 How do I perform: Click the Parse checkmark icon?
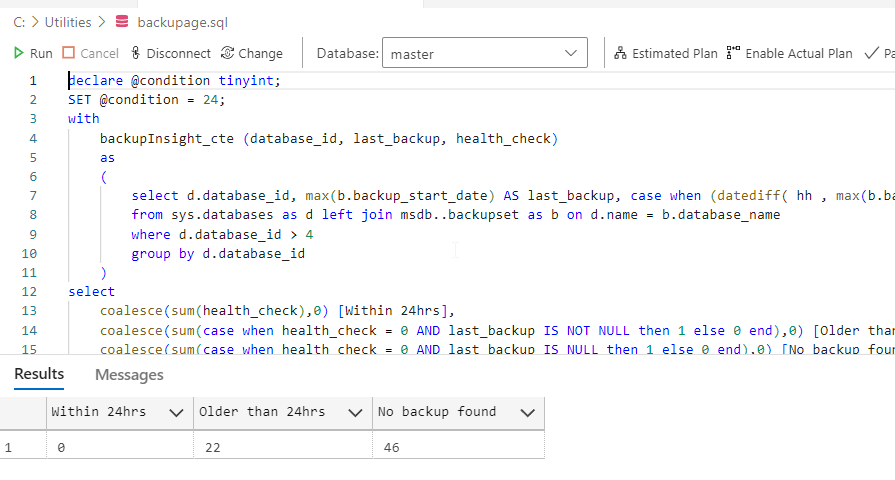tap(872, 53)
